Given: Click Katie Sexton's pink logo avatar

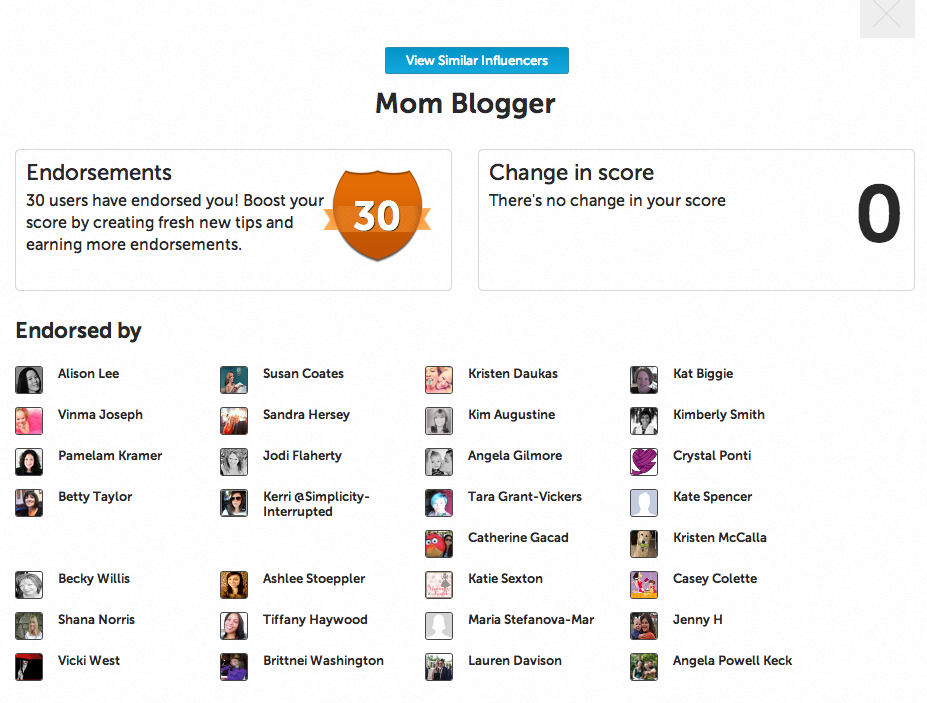Looking at the screenshot, I should pos(439,585).
